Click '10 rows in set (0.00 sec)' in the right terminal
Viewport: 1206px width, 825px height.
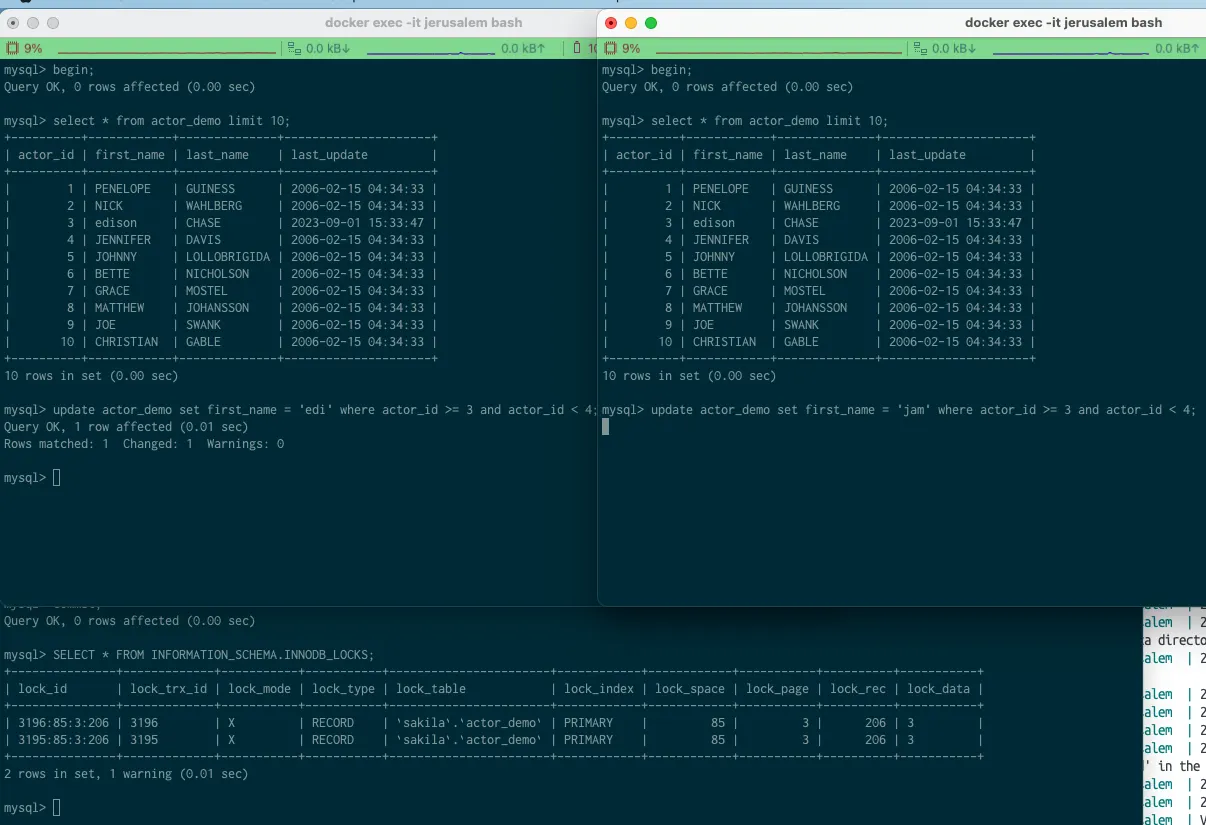pyautogui.click(x=689, y=376)
